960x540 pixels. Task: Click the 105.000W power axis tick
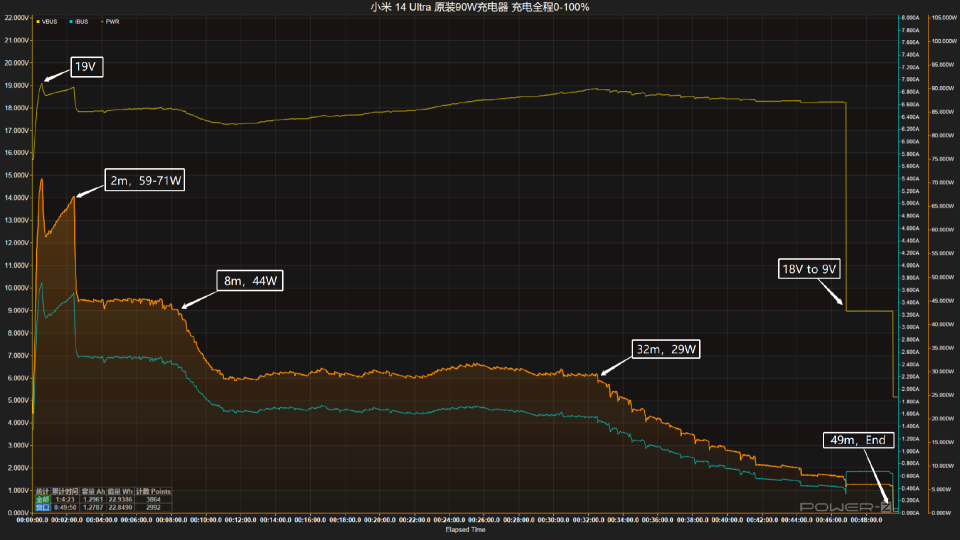click(x=943, y=18)
